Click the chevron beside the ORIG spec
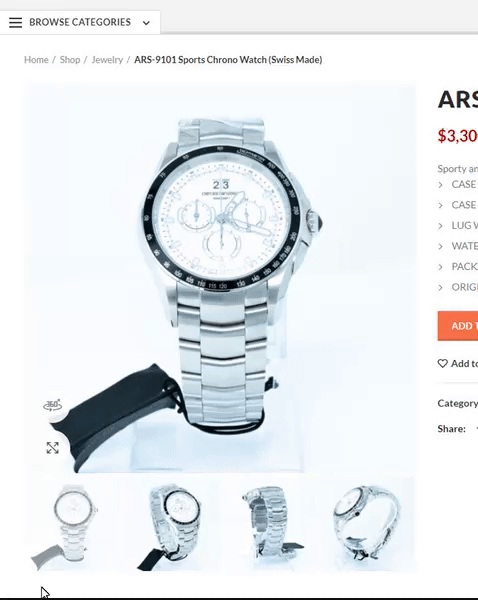The height and width of the screenshot is (600, 478). pos(440,287)
